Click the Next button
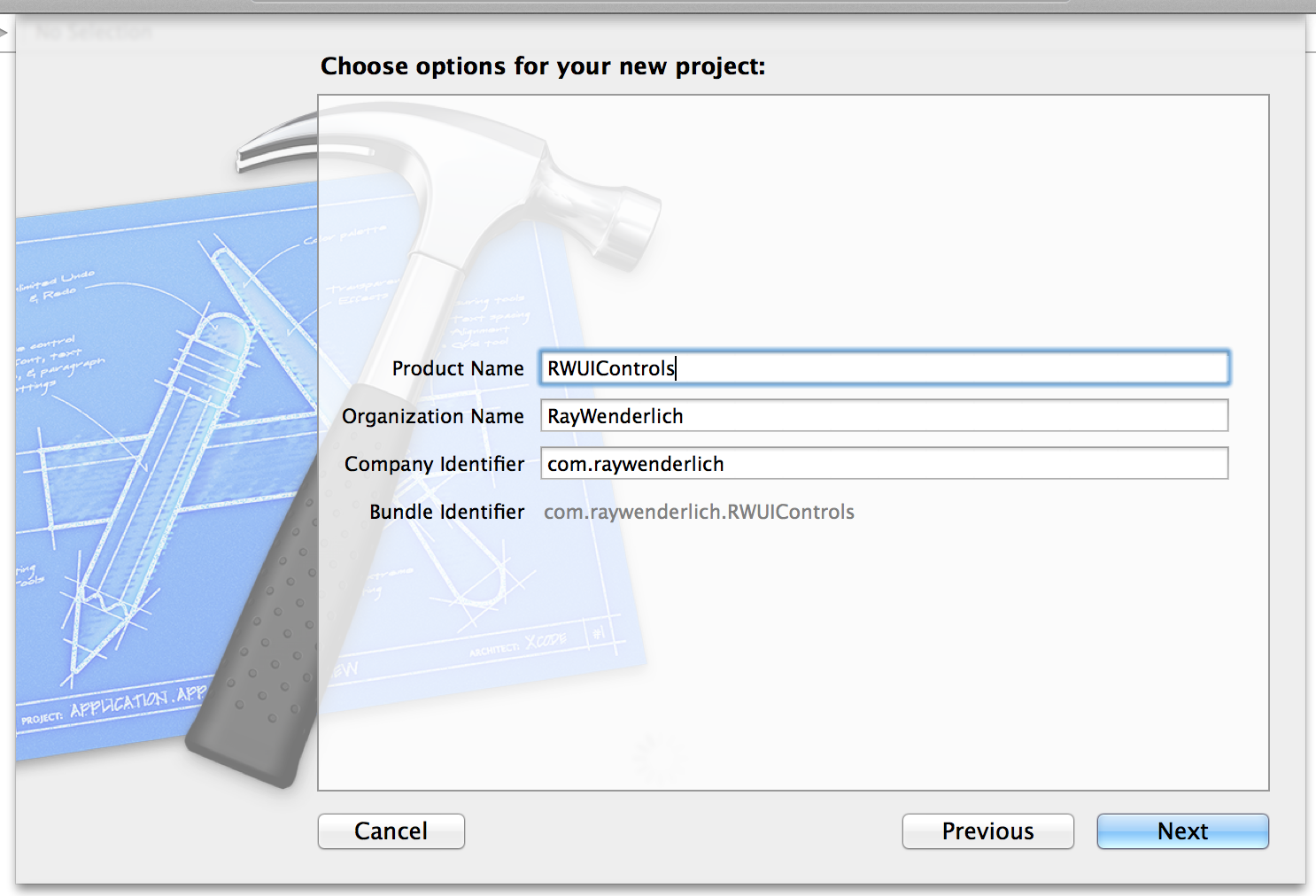 [1182, 831]
